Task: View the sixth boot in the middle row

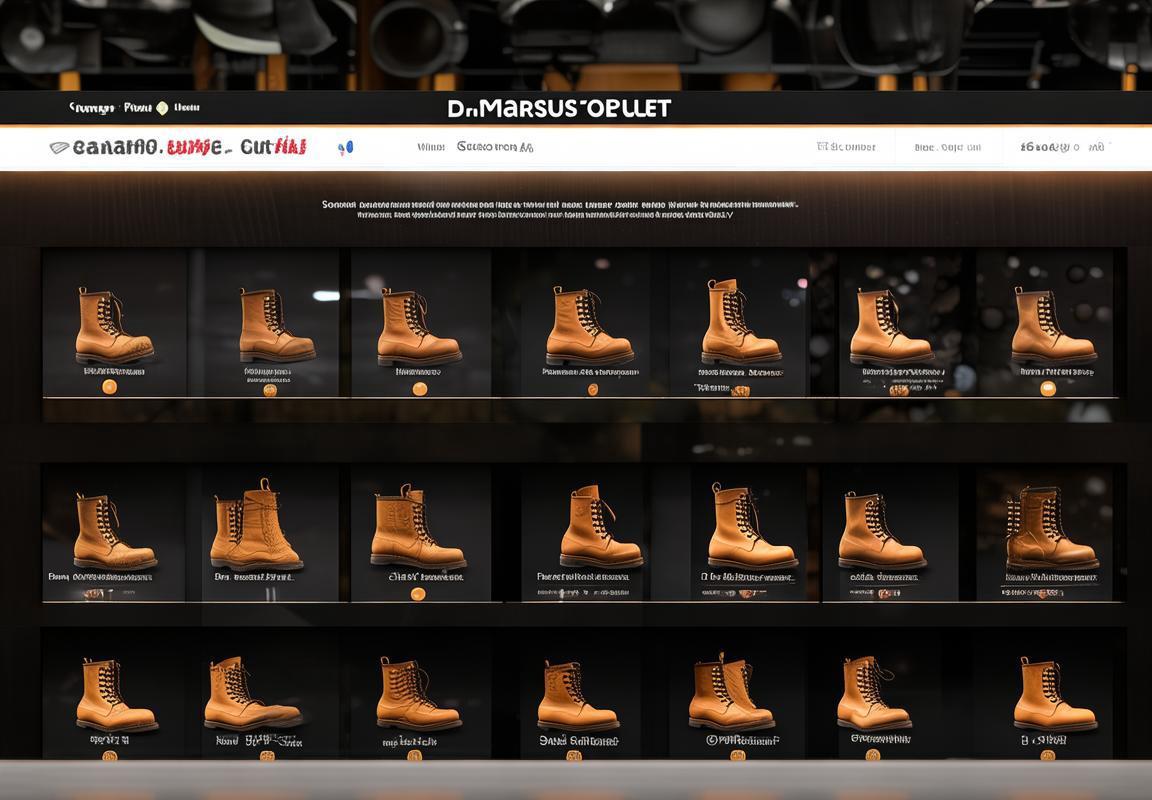Action: [x=882, y=530]
